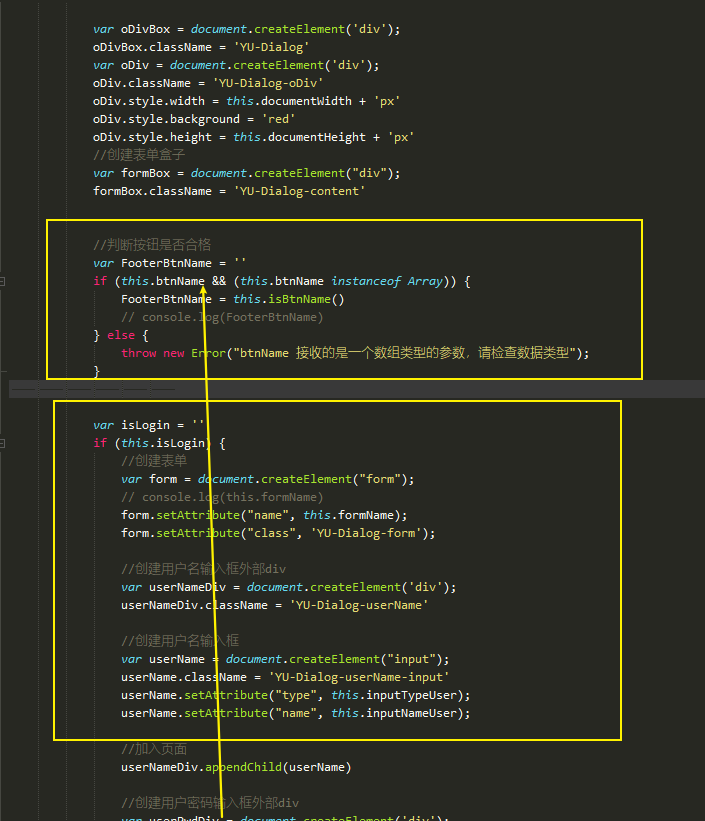Viewport: 705px width, 821px height.
Task: Click the commented 'console.log(this.formName)' line
Action: [222, 497]
